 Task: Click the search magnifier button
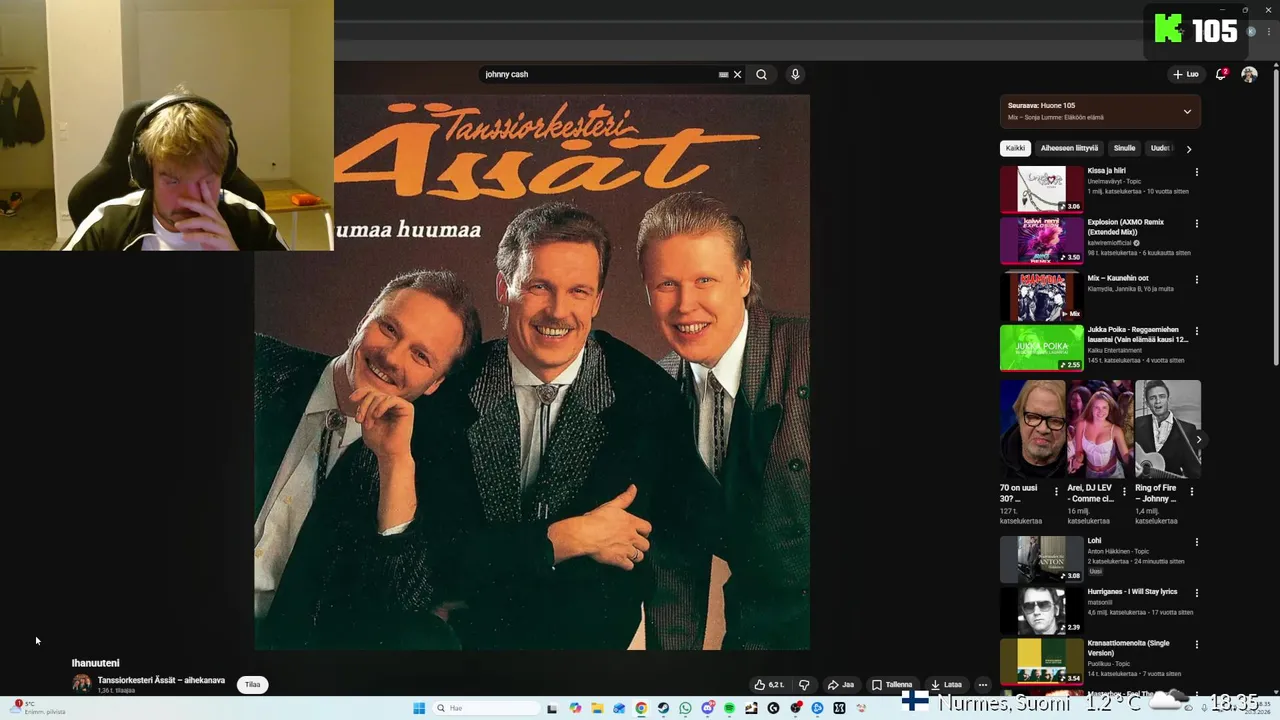761,74
